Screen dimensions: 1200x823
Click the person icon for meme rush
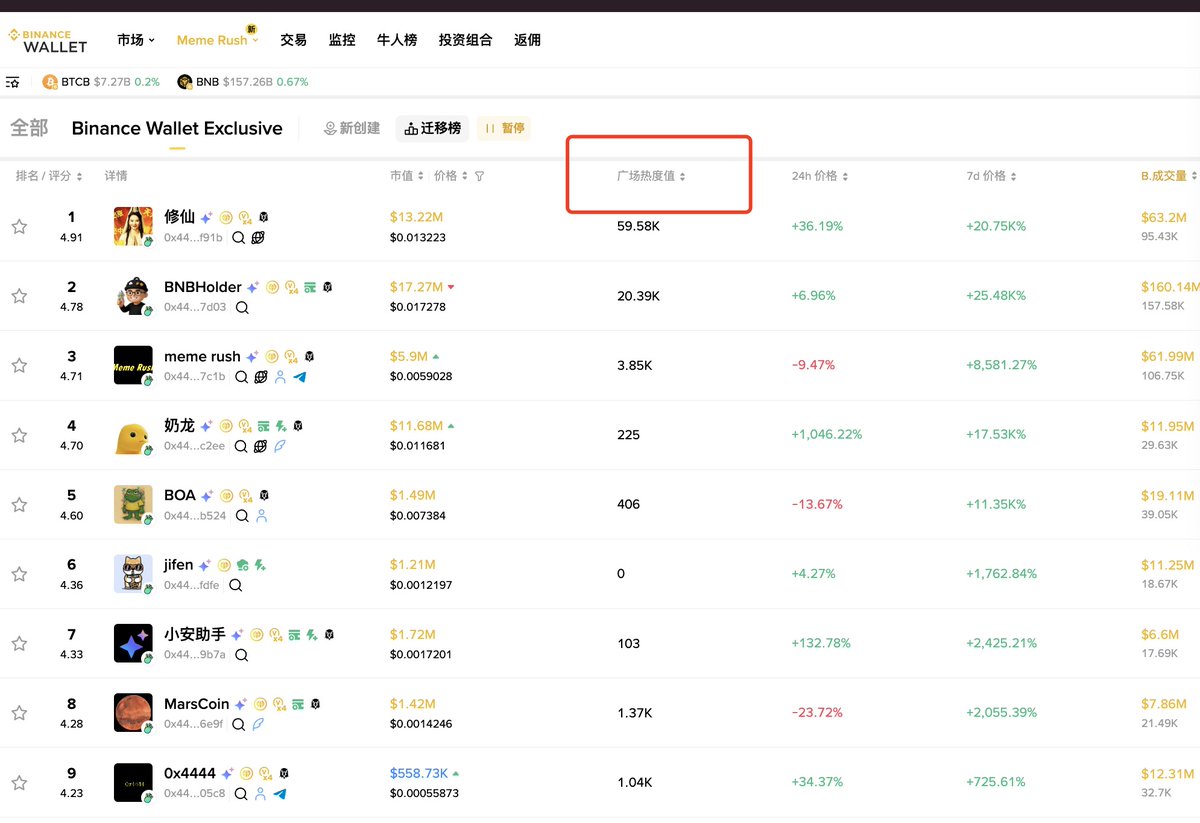pyautogui.click(x=280, y=377)
